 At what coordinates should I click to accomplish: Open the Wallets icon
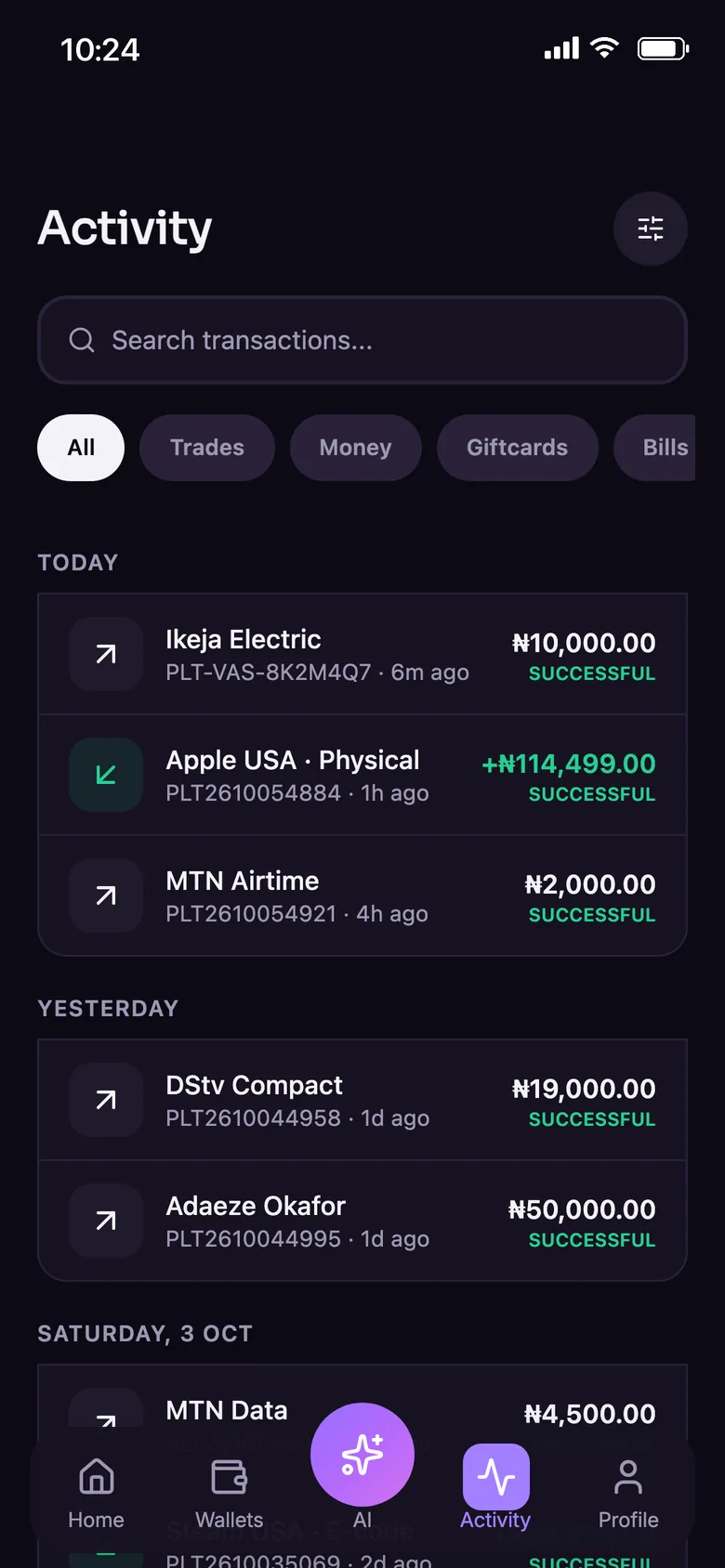pos(229,1476)
